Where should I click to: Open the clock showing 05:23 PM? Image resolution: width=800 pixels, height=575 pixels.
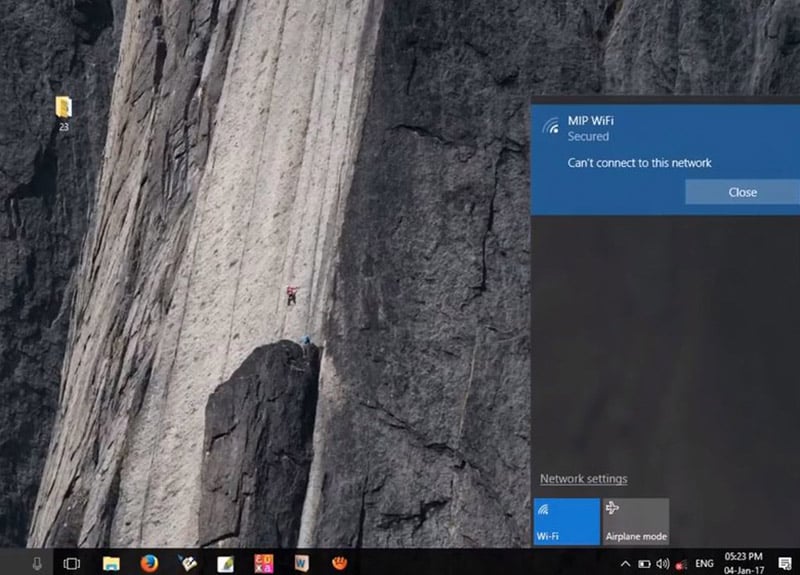click(744, 563)
